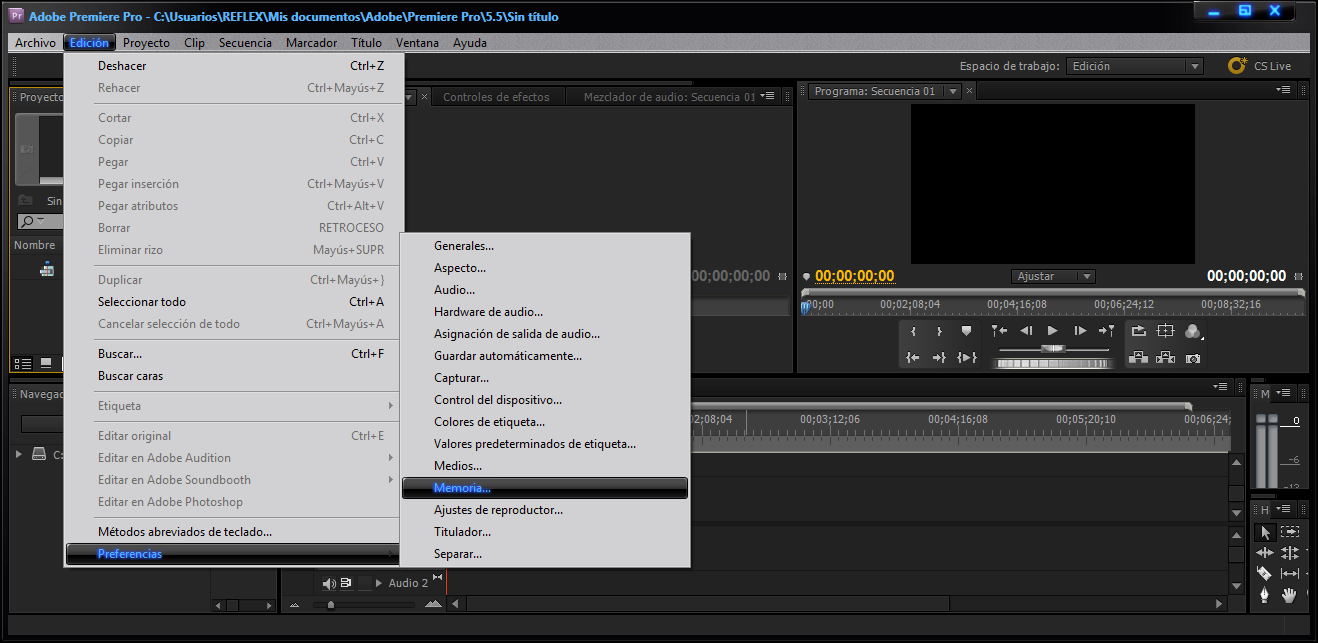Expand Audio 2 track triangle
Image resolution: width=1318 pixels, height=643 pixels.
[379, 583]
